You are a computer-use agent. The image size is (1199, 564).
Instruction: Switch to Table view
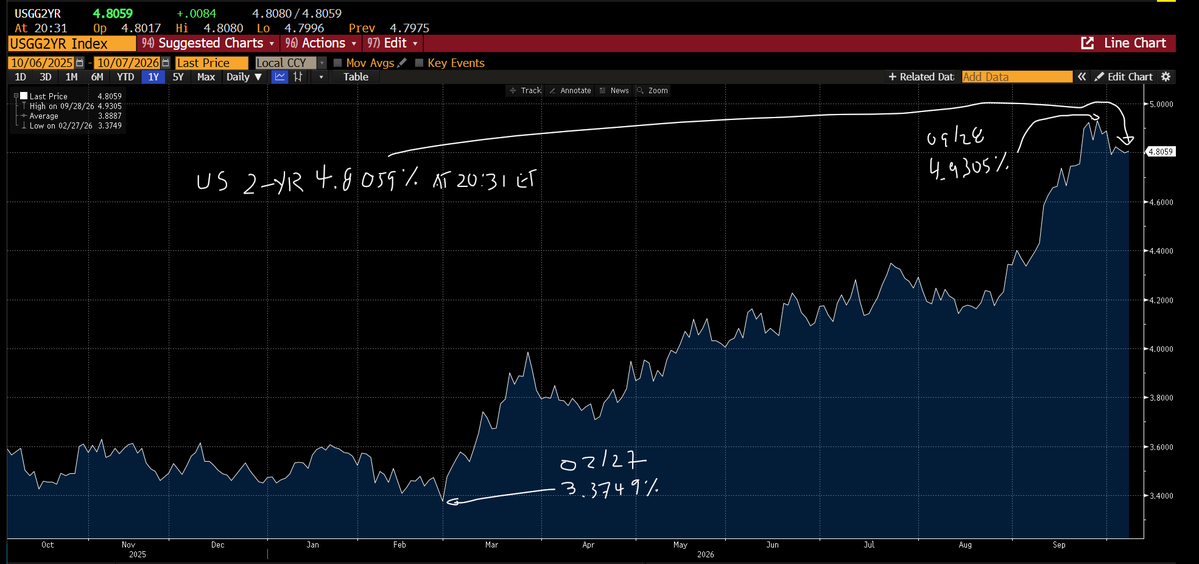tap(356, 77)
